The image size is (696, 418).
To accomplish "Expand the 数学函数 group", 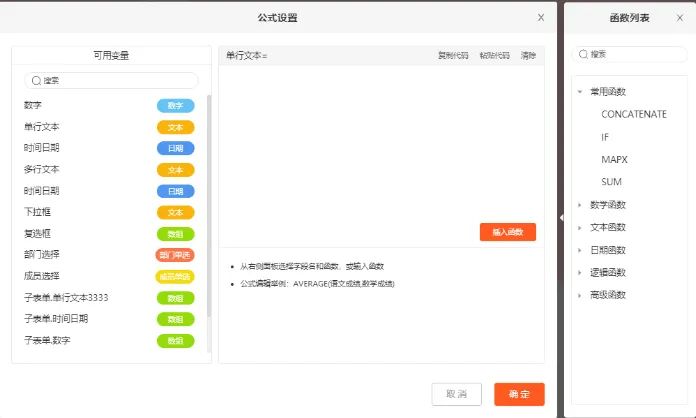I will click(x=580, y=205).
